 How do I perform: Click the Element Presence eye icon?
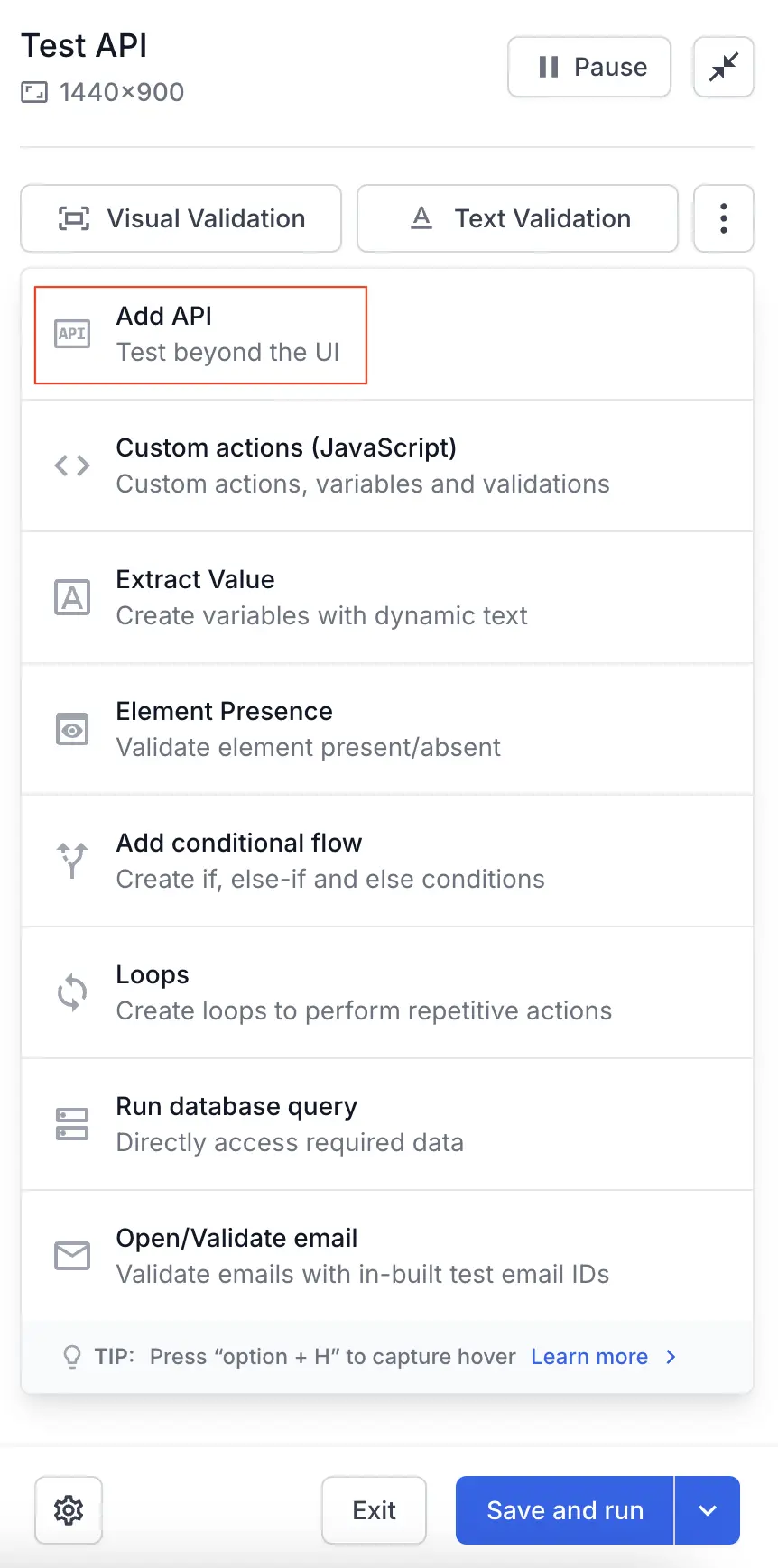[72, 729]
